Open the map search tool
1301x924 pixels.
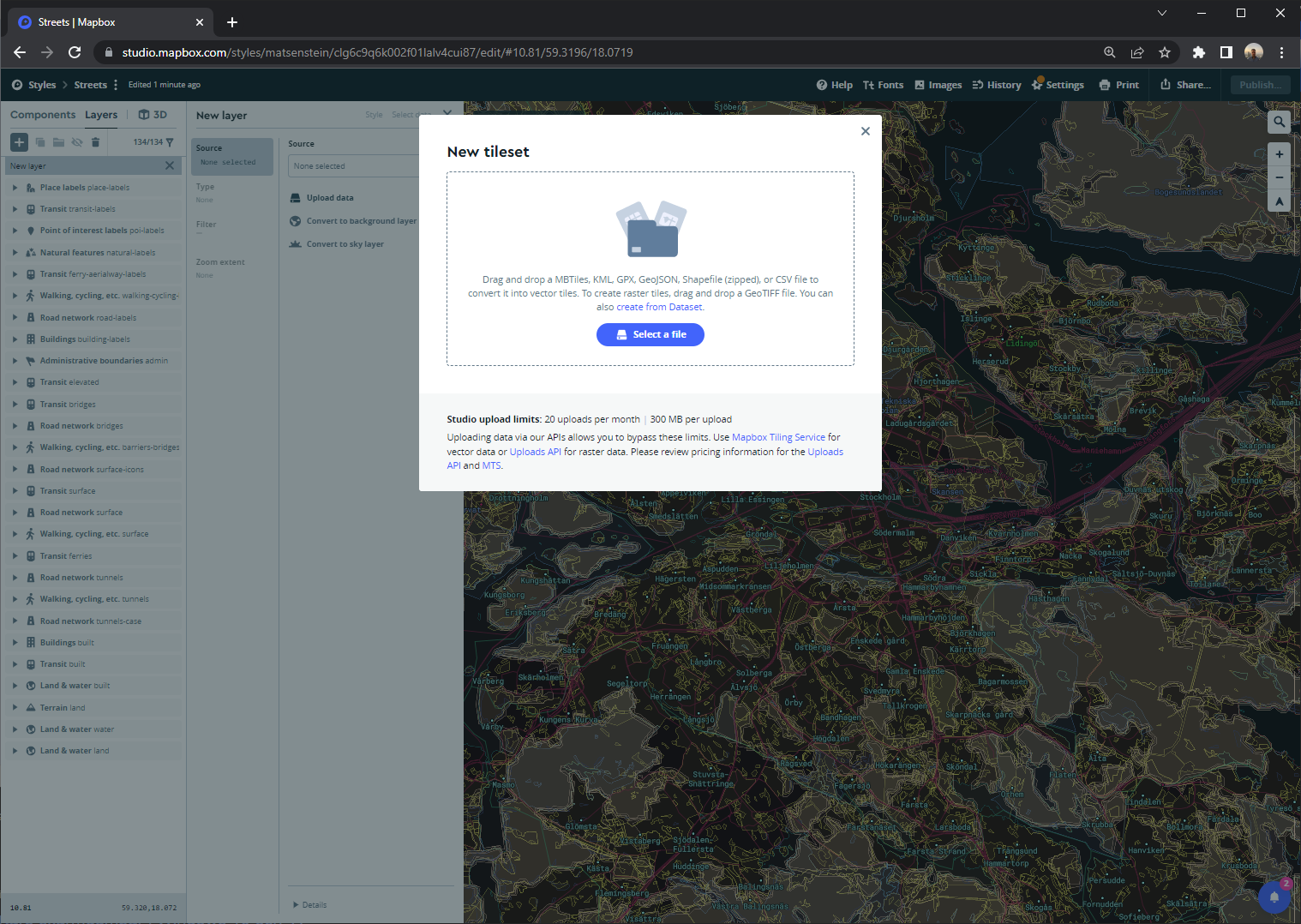(x=1279, y=122)
